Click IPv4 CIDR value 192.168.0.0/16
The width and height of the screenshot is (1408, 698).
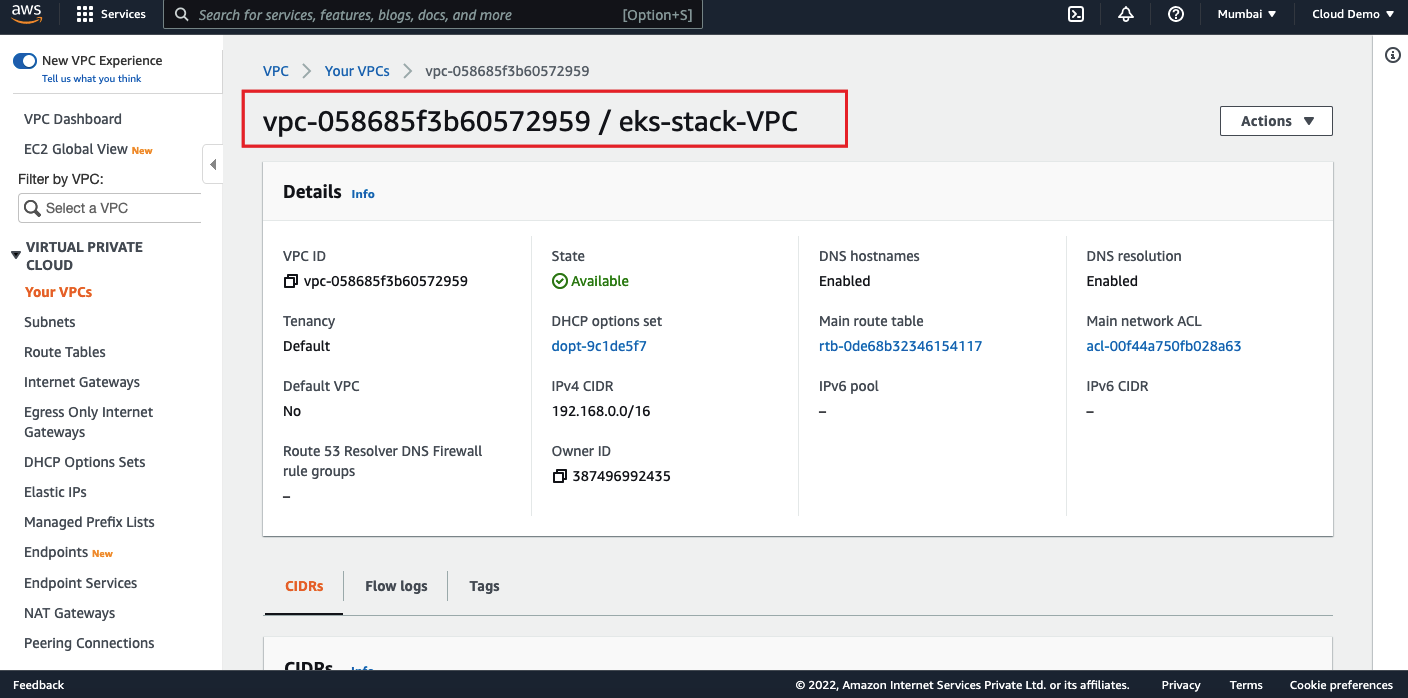[x=601, y=411]
